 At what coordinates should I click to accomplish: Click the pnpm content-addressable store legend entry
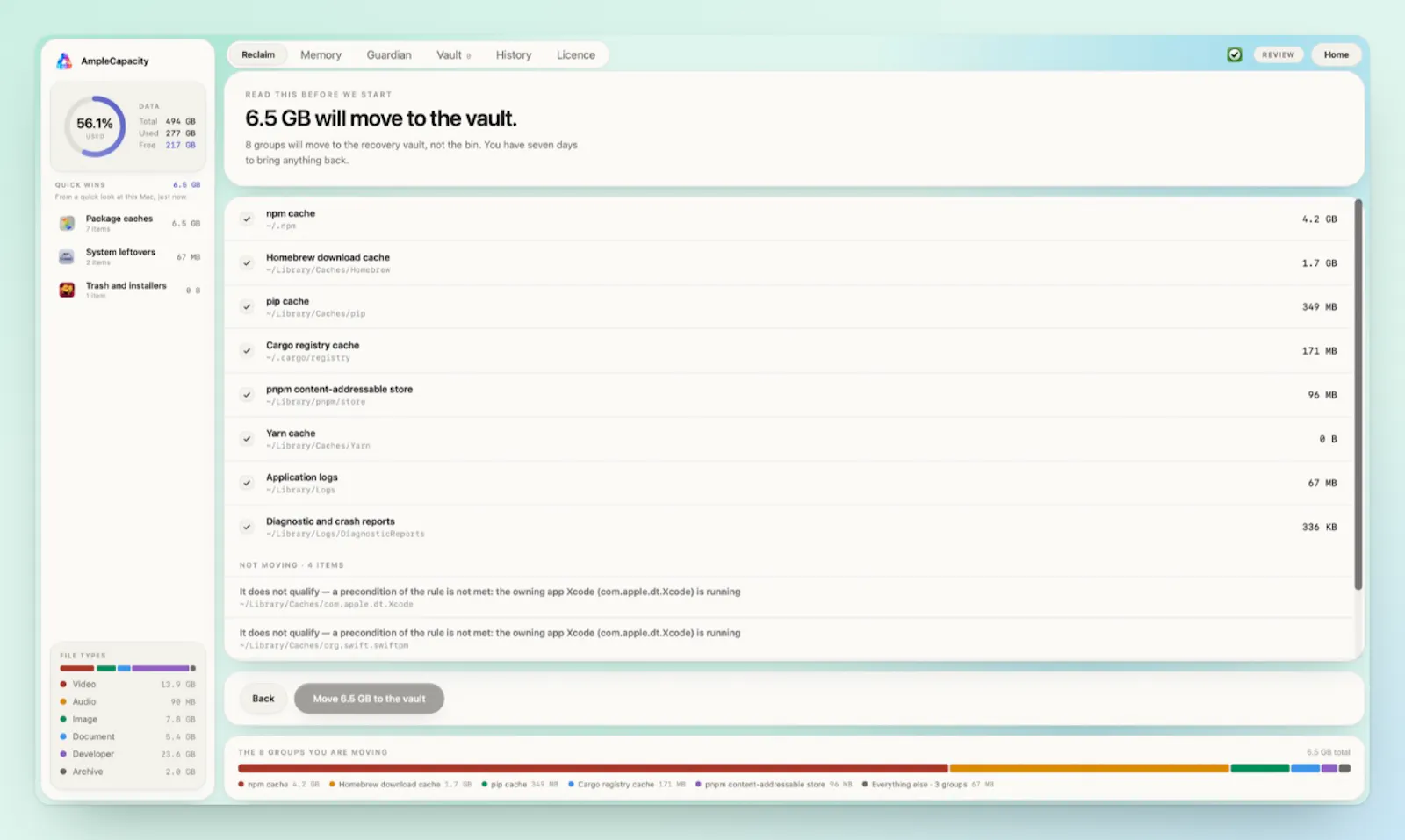(x=774, y=785)
